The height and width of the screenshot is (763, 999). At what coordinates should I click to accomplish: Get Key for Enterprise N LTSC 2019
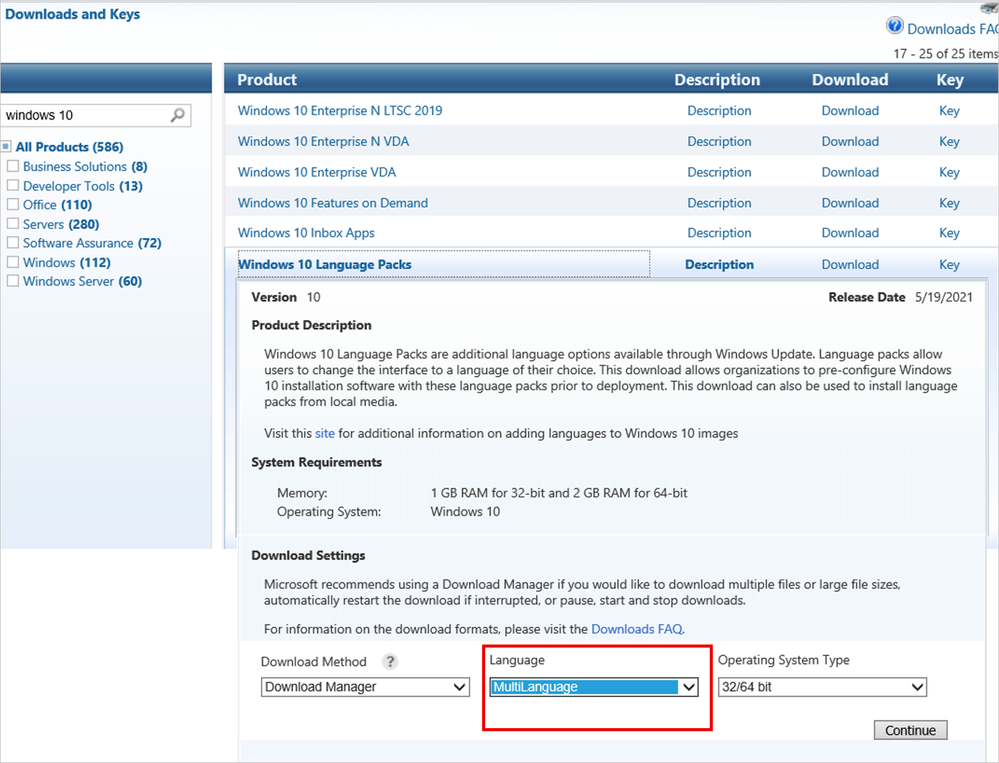pos(949,111)
